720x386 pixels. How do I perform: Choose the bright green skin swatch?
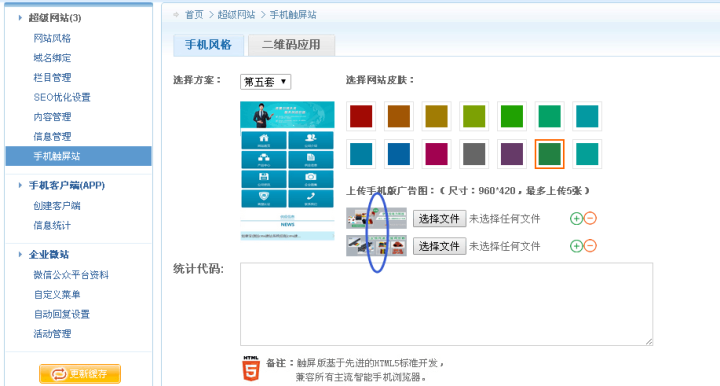point(512,116)
